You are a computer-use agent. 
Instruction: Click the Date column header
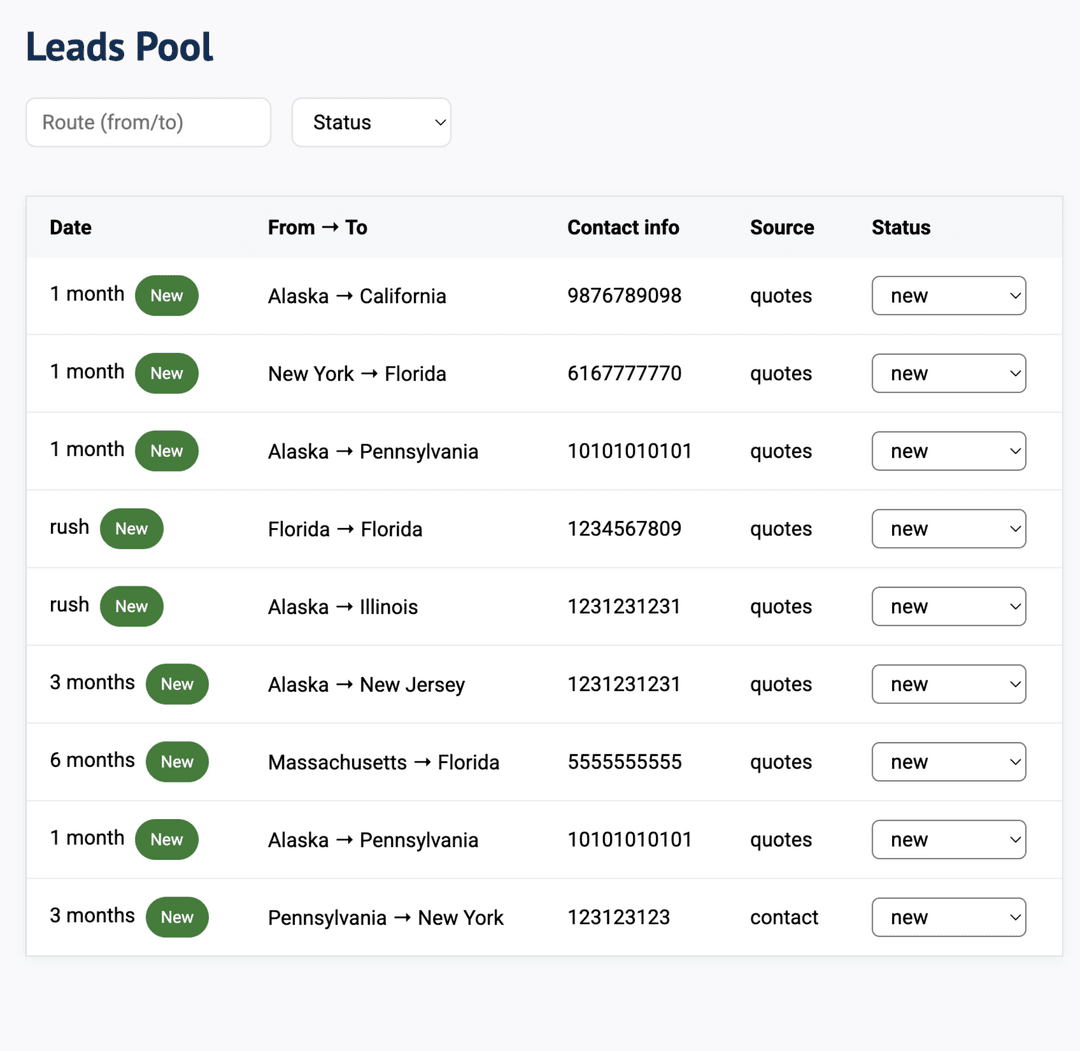[x=70, y=227]
